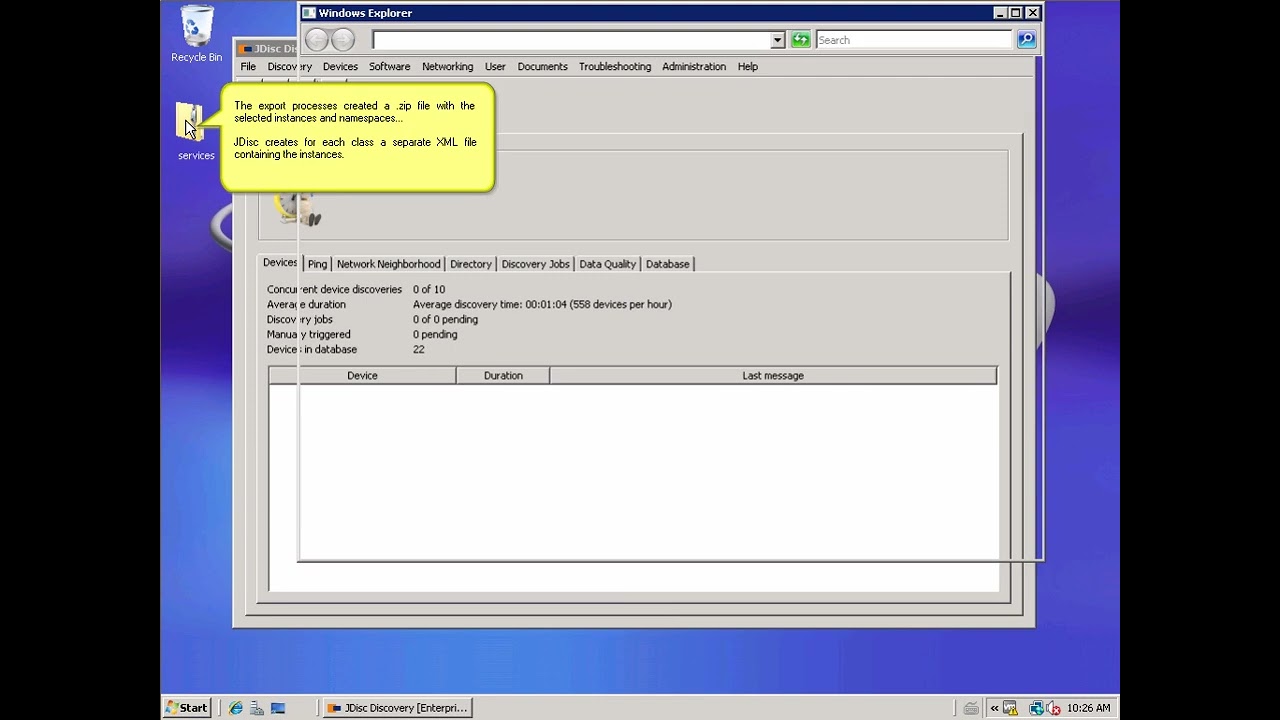The height and width of the screenshot is (720, 1280).
Task: Click the '0 of 10' concurrent discoveries value
Action: click(x=429, y=290)
